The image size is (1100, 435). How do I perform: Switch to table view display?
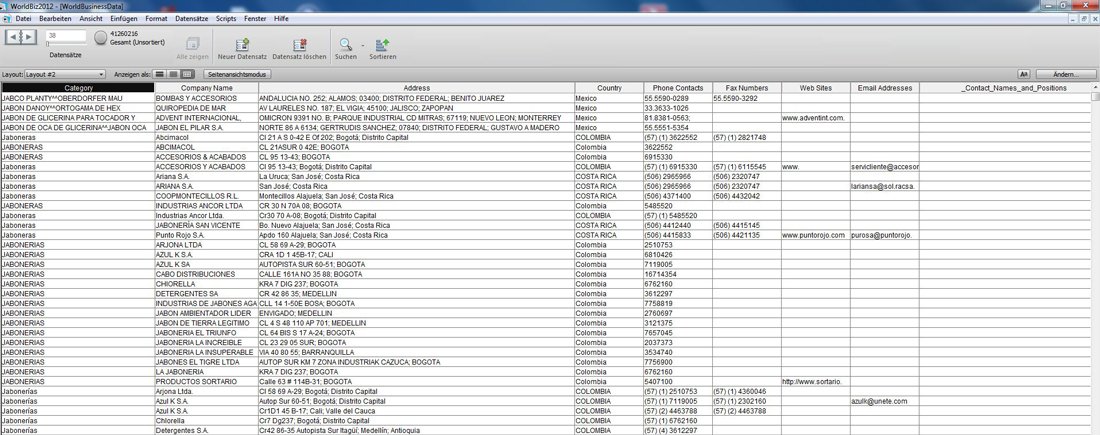click(x=187, y=74)
